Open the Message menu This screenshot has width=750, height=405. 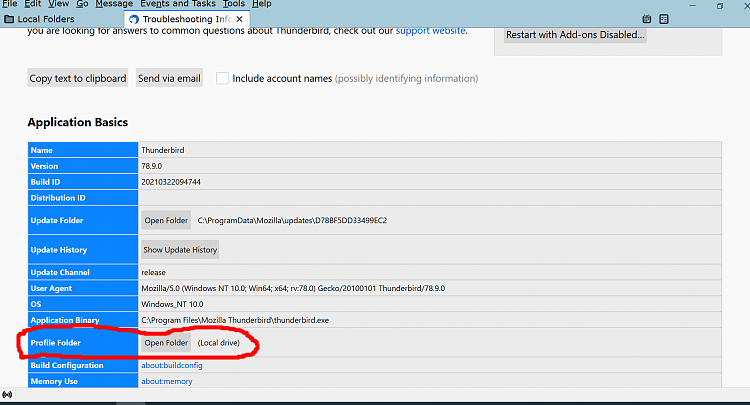click(114, 4)
